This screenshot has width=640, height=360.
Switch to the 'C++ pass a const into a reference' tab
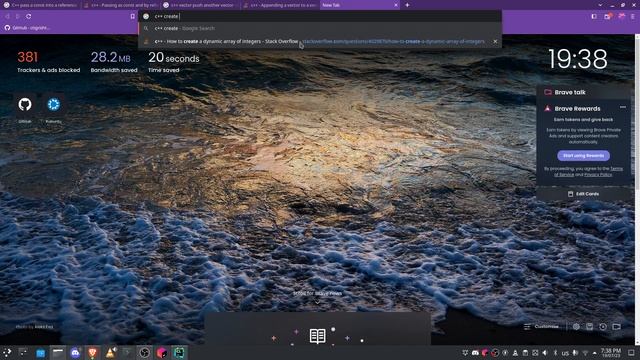pos(40,5)
